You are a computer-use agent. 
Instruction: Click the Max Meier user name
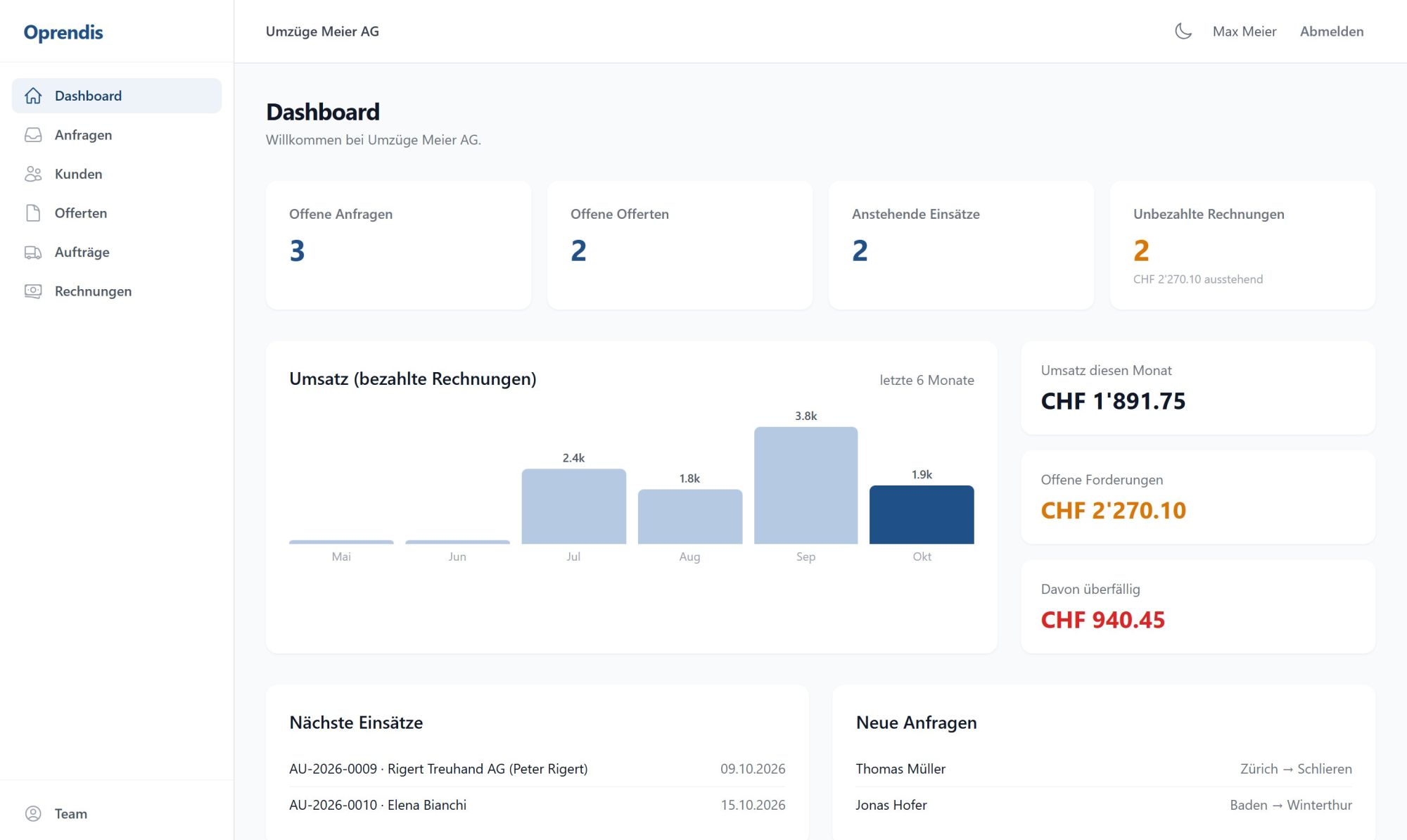click(1244, 31)
